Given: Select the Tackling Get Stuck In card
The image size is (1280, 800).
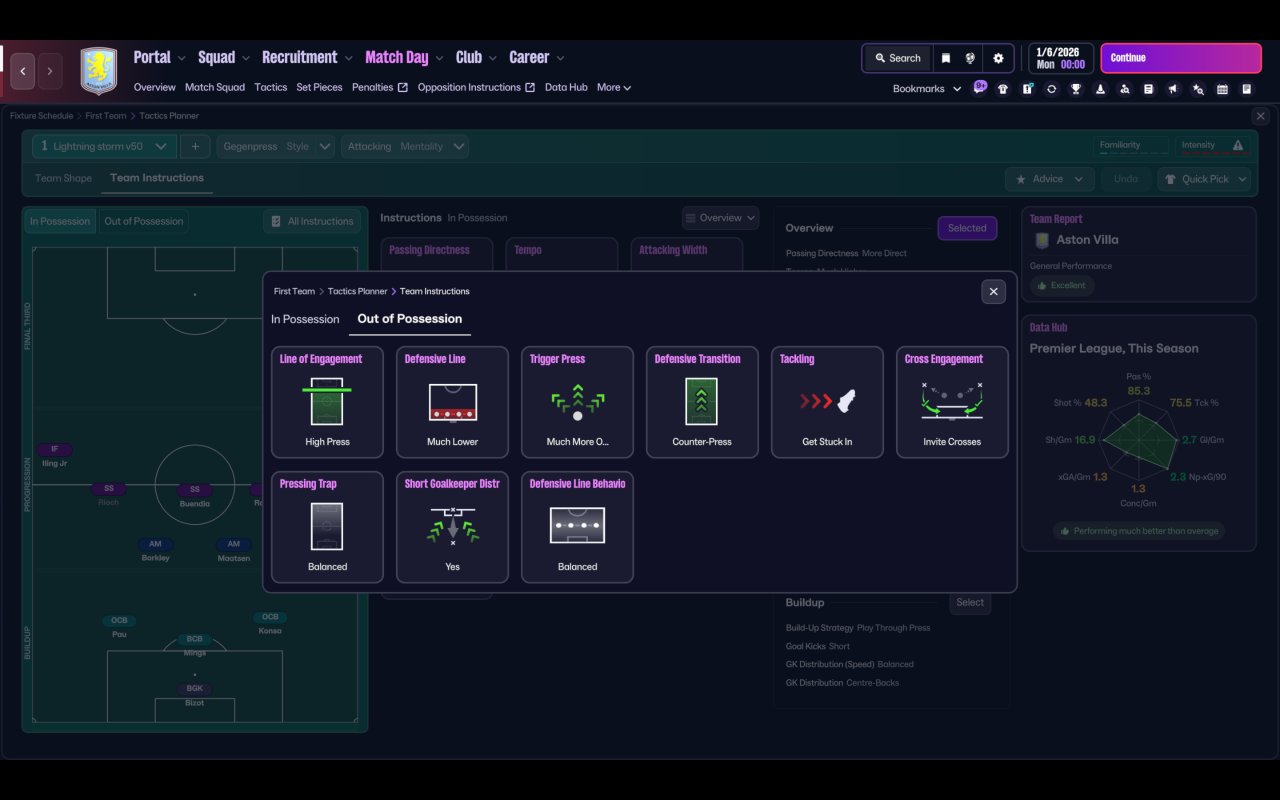Looking at the screenshot, I should click(827, 402).
